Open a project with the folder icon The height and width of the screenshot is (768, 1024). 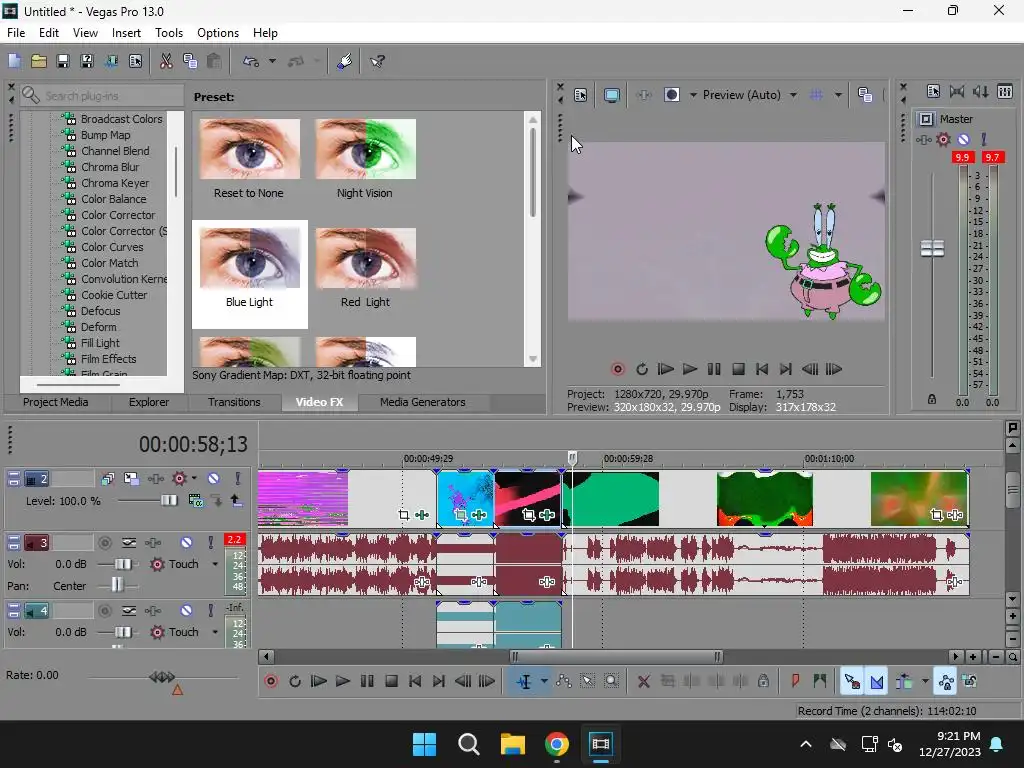39,61
